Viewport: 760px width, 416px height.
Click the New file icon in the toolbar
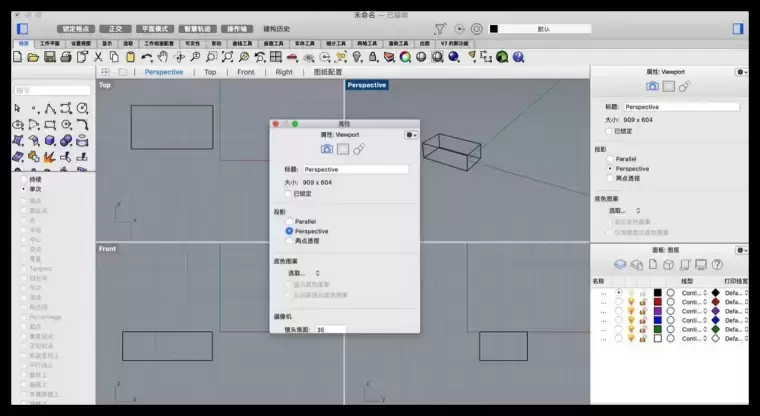(x=17, y=57)
